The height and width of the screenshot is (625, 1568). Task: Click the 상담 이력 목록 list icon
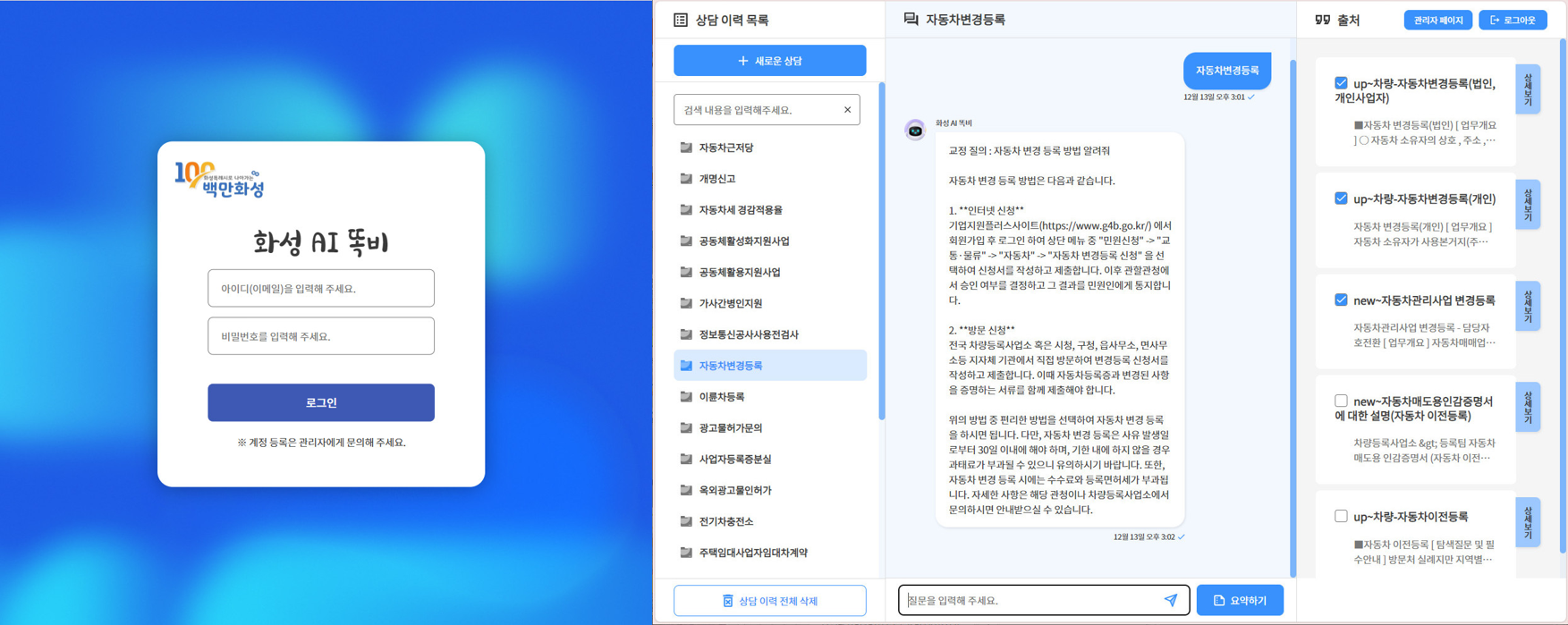(x=681, y=20)
